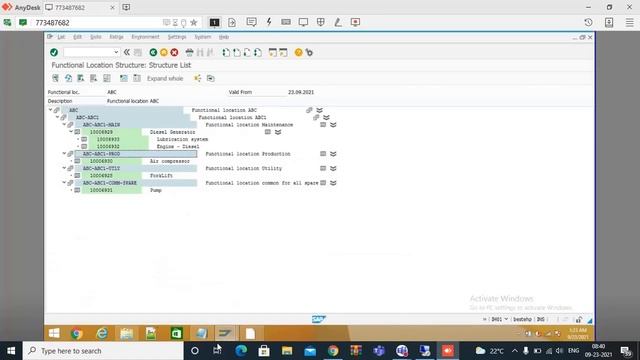Click the yellow Exit icon
The image size is (640, 360).
pos(164,52)
